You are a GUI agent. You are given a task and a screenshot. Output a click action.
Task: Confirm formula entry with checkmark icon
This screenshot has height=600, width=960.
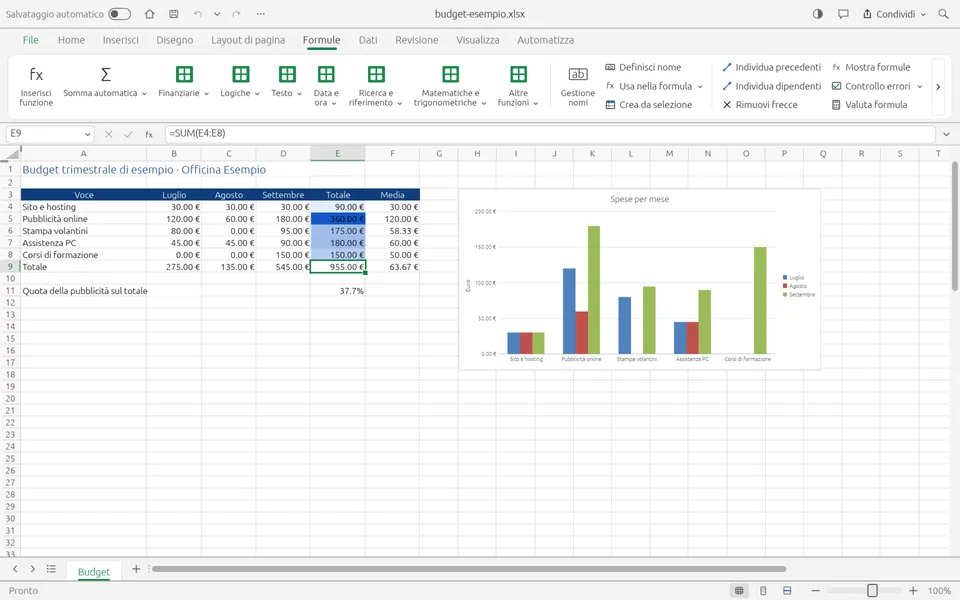click(x=128, y=134)
